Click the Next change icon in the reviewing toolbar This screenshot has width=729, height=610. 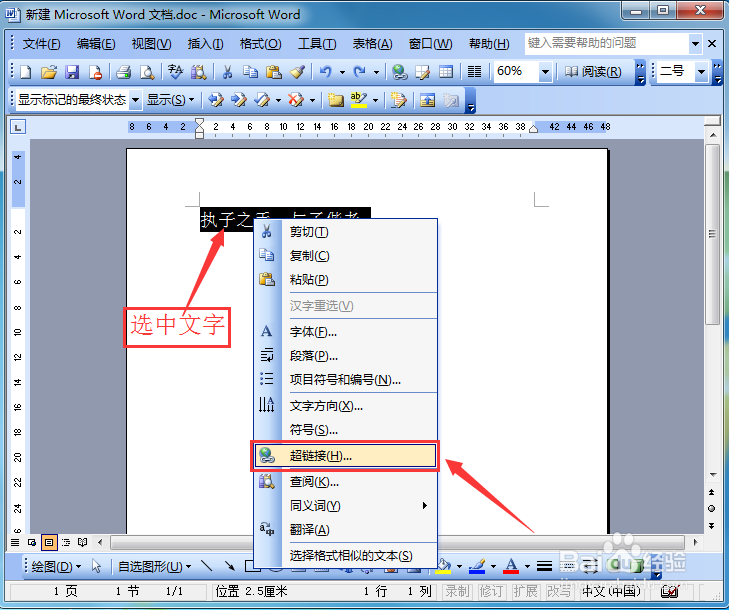click(239, 100)
